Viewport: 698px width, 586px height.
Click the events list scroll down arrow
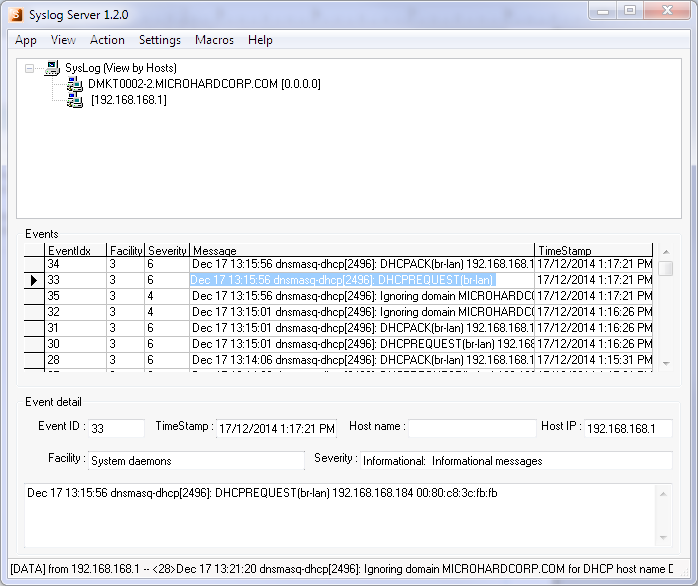(x=666, y=363)
